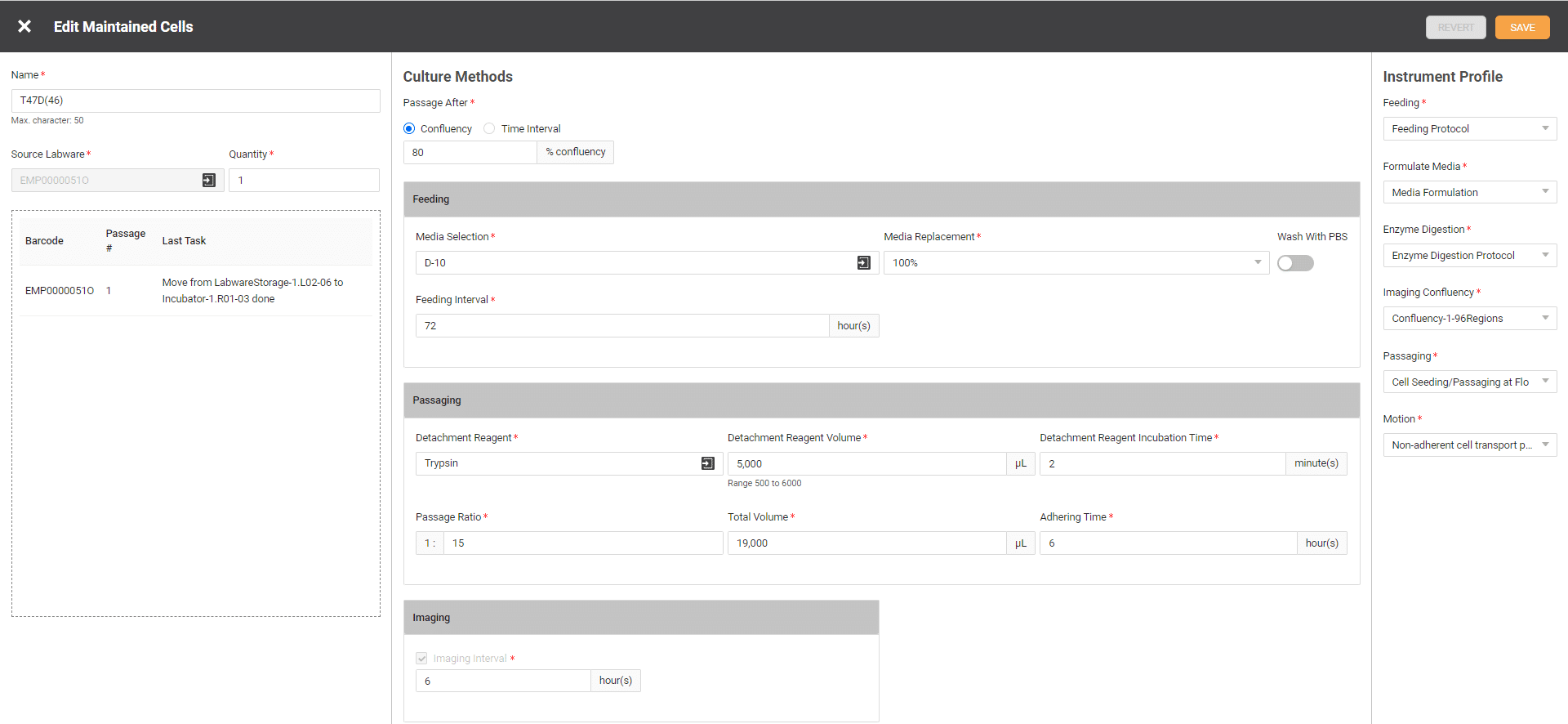Open the Feeding Protocol dropdown
This screenshot has height=724, width=1568.
coord(1469,129)
